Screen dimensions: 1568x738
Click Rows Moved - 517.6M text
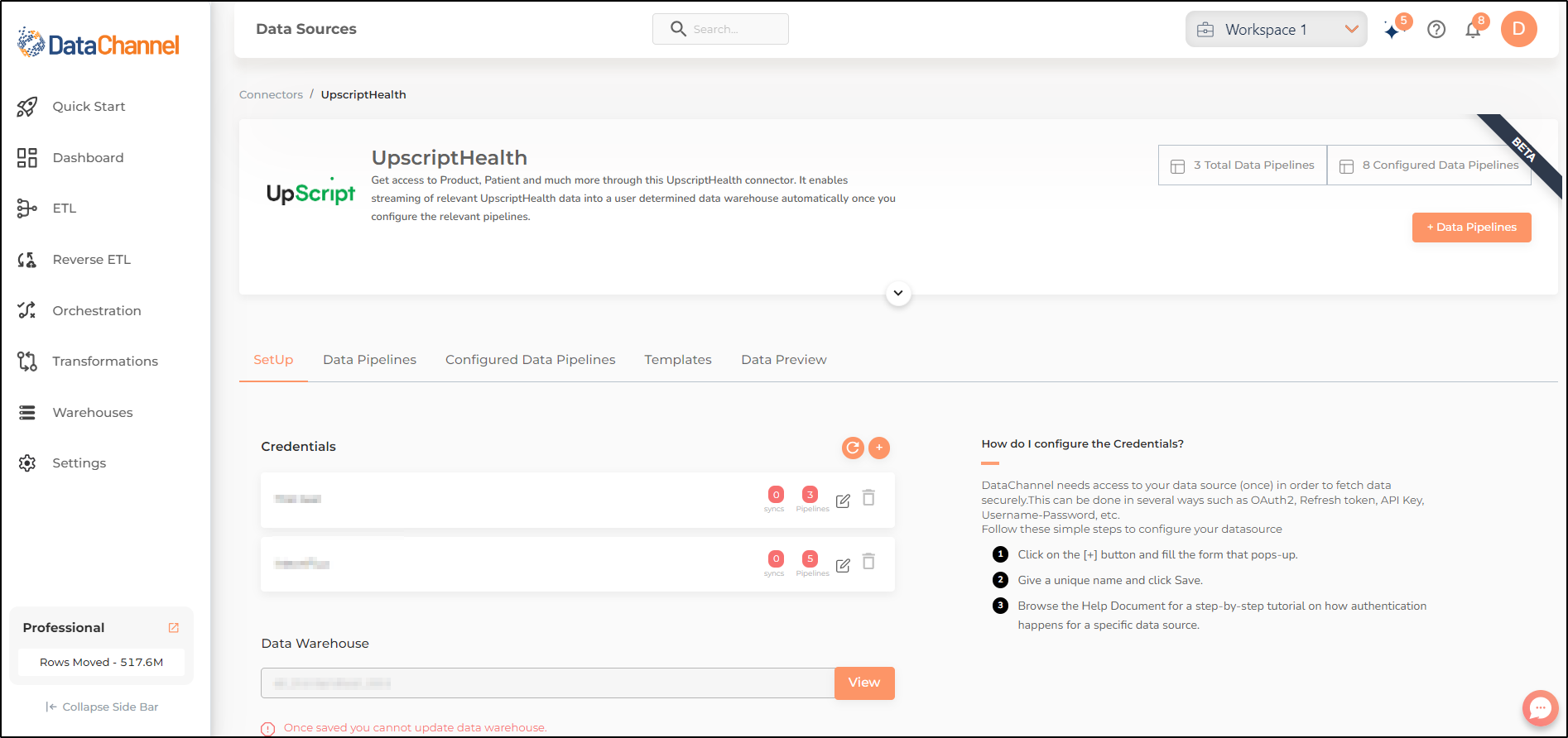pos(101,663)
